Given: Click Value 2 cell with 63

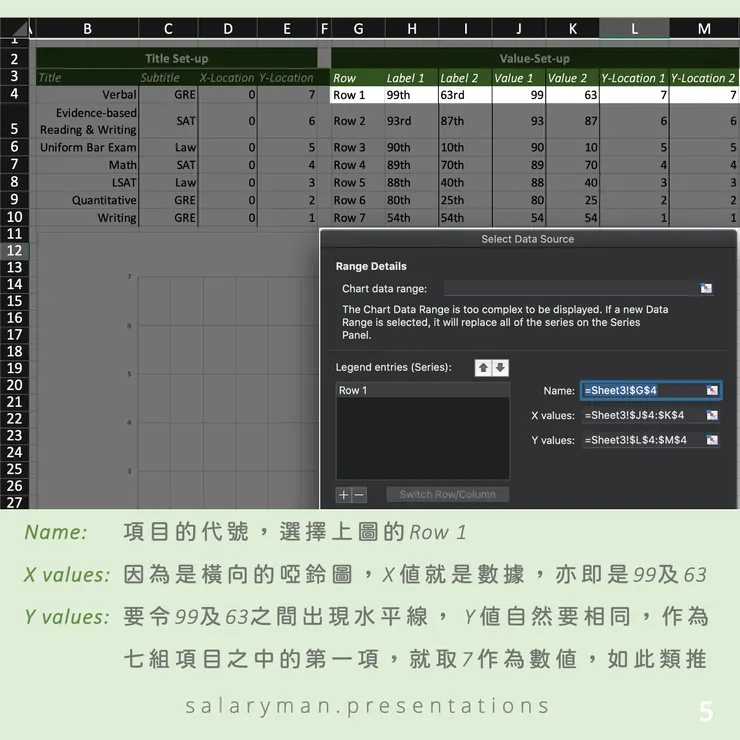Looking at the screenshot, I should (572, 95).
